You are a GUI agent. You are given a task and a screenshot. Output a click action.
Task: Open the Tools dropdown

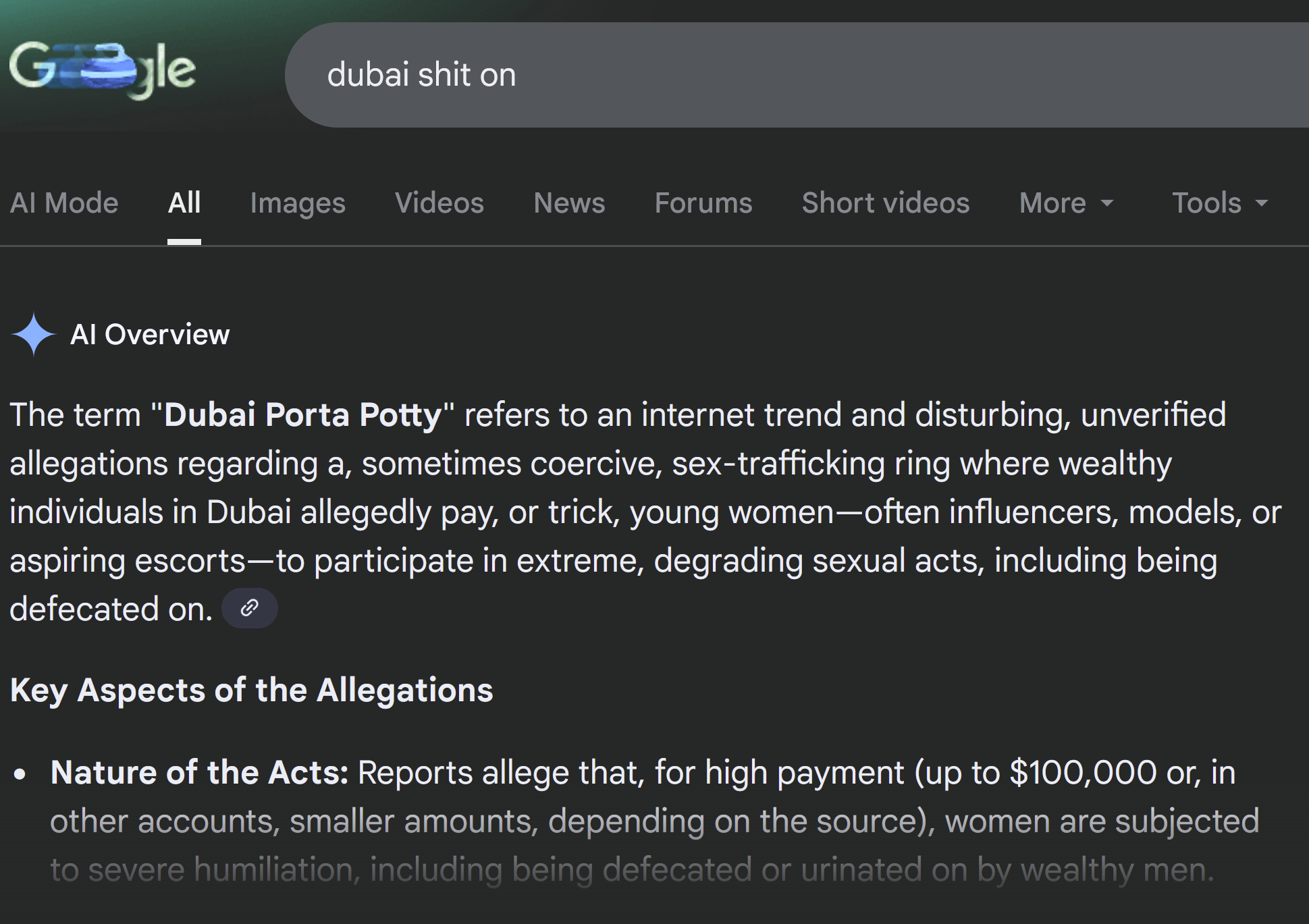point(1220,203)
